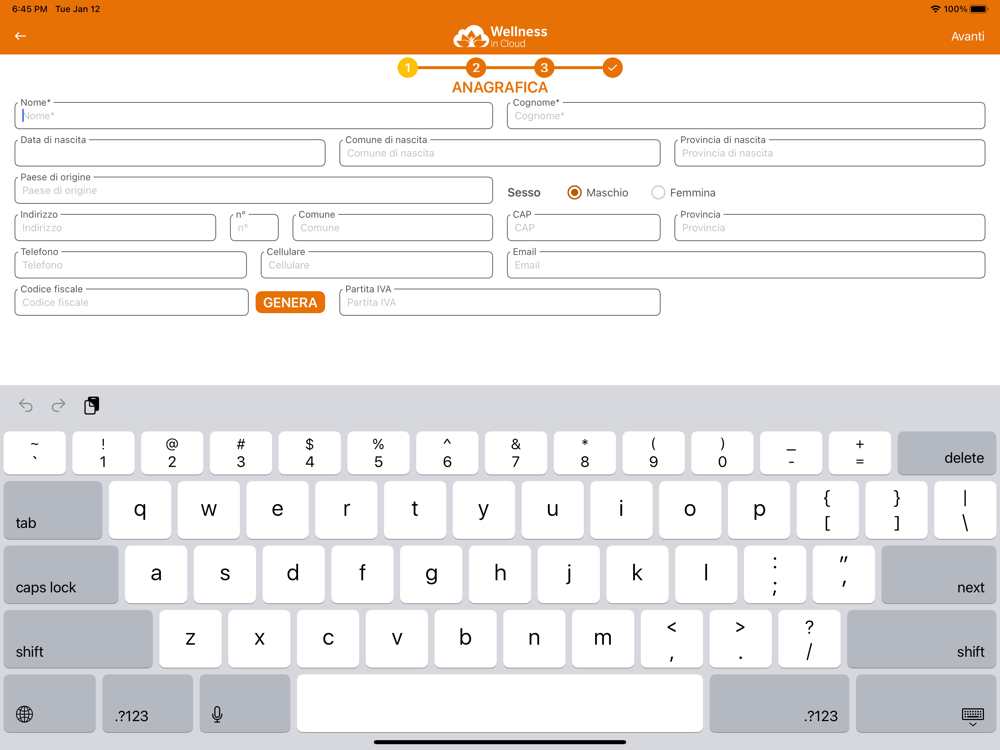
Task: Tap the left shift key
Action: click(x=78, y=639)
